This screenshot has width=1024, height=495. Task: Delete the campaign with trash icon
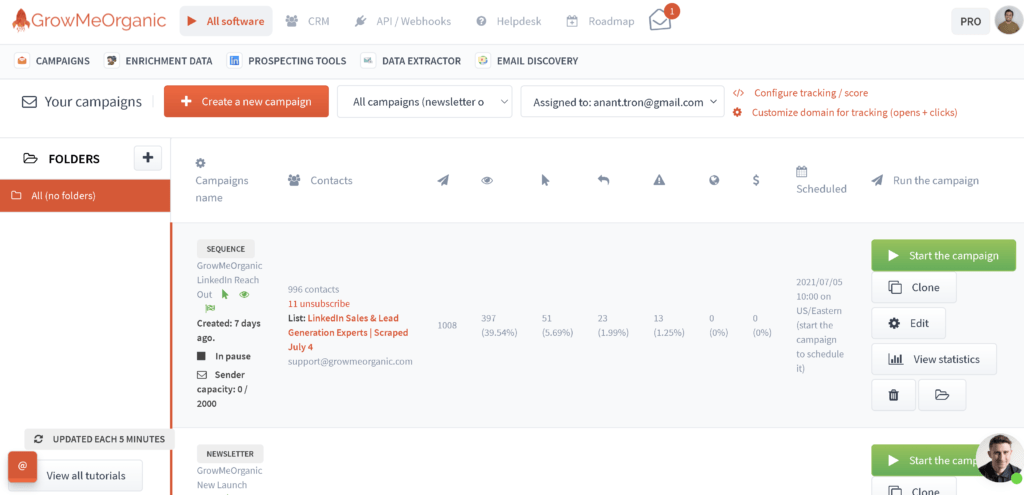coord(893,395)
